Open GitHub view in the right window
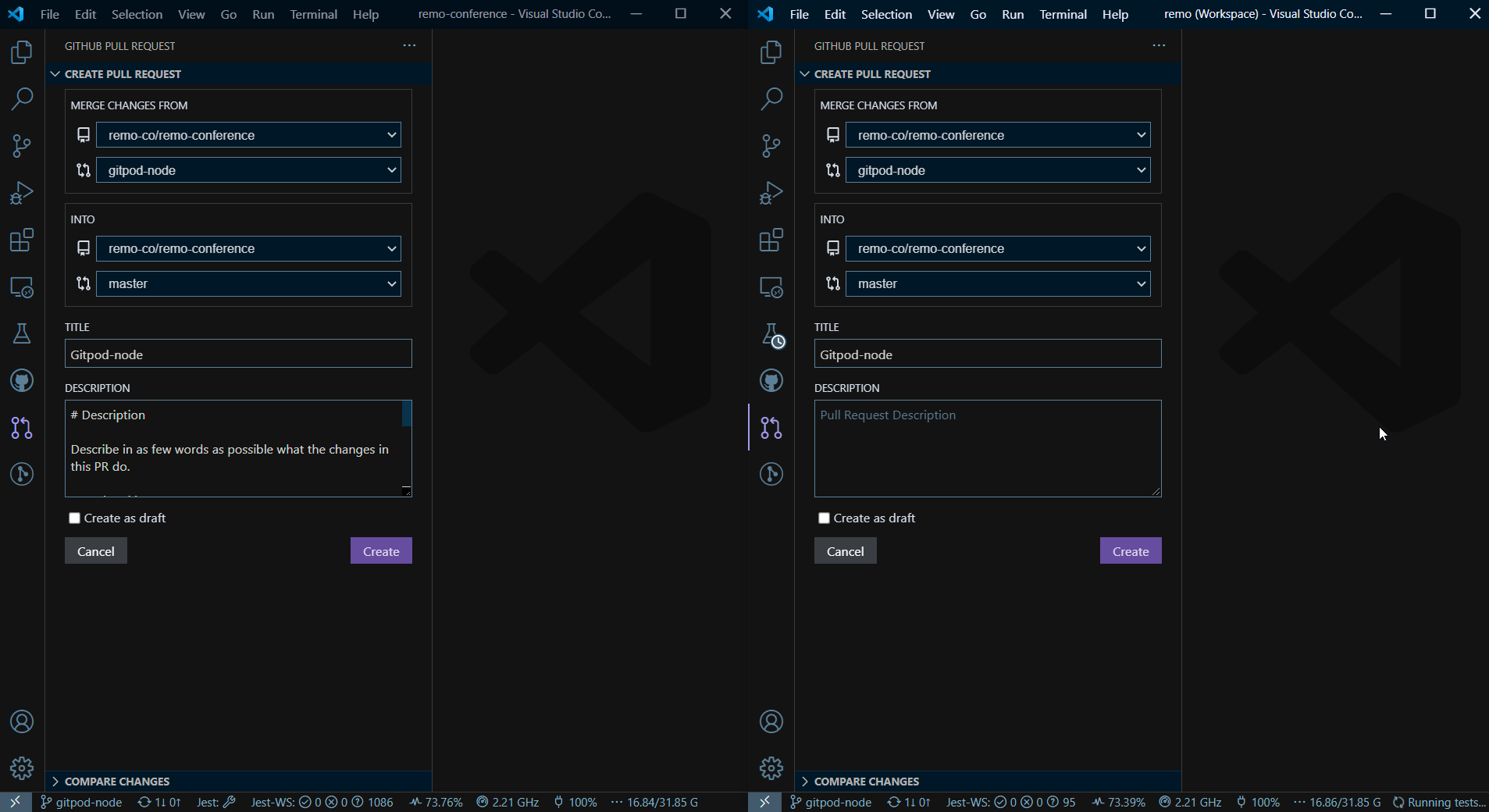 pyautogui.click(x=771, y=380)
